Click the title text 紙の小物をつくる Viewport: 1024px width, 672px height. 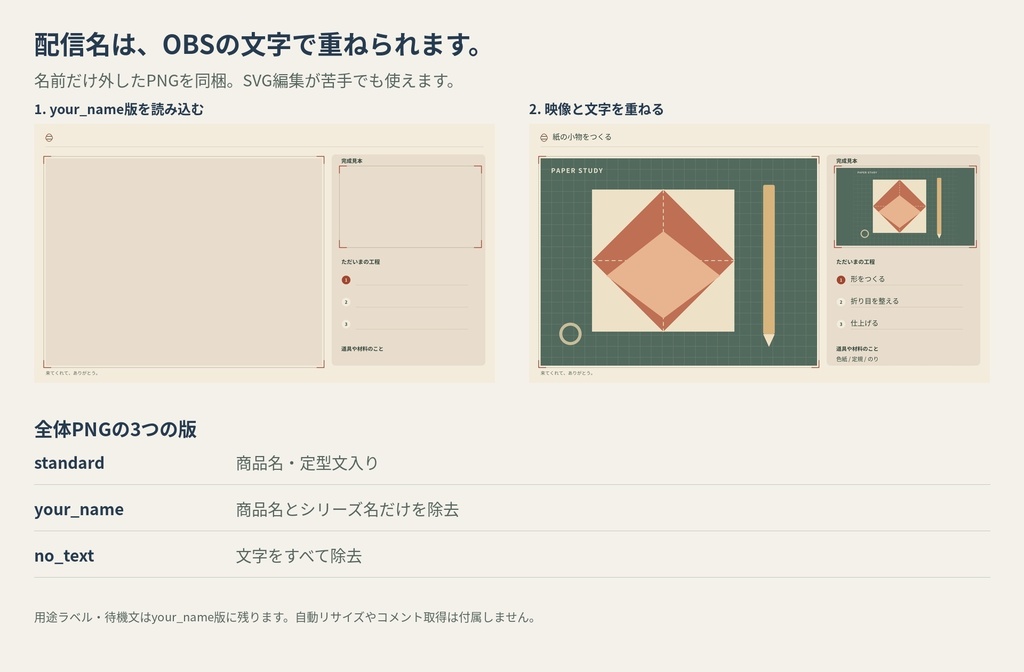click(x=582, y=137)
